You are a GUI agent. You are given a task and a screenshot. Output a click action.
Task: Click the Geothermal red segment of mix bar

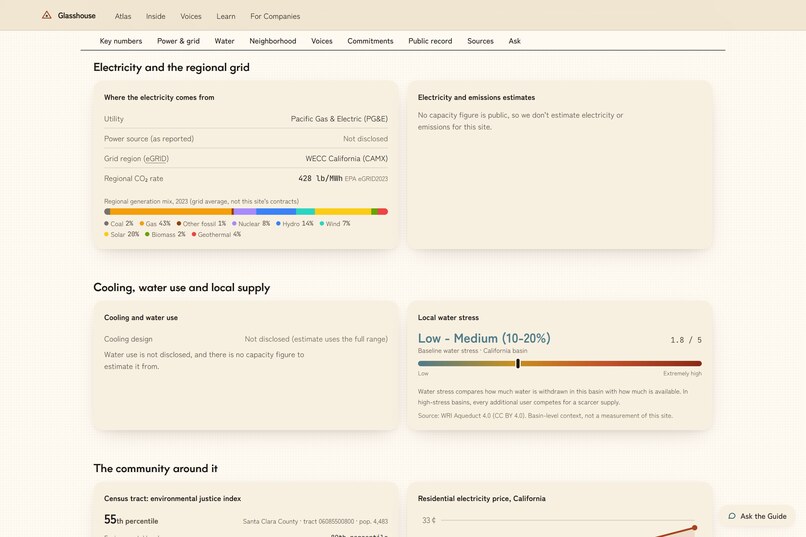coord(383,212)
